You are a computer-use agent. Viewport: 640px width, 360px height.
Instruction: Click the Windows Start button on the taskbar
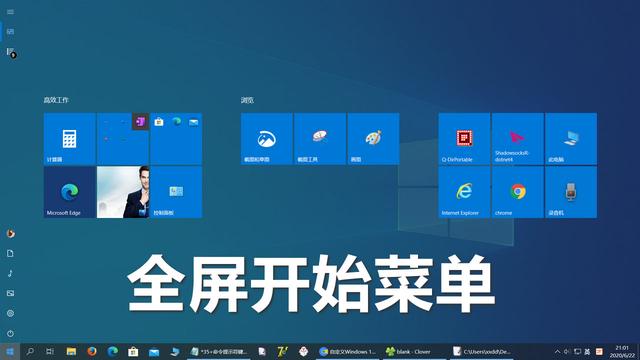10,351
